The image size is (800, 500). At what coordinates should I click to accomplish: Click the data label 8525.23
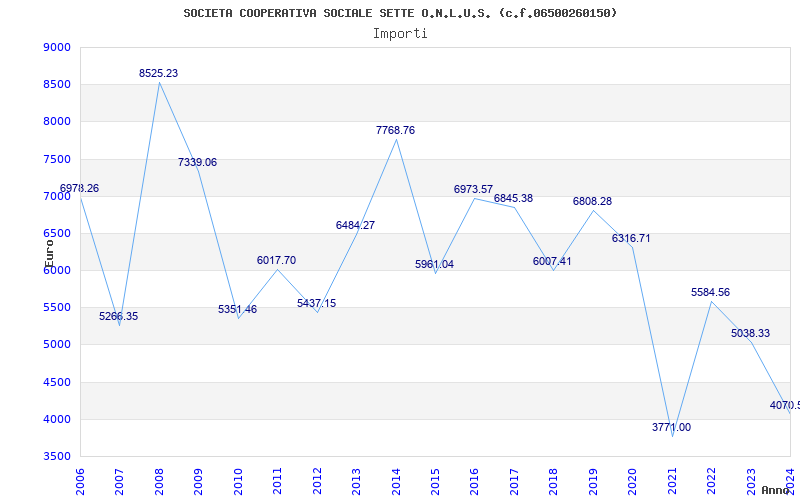159,73
